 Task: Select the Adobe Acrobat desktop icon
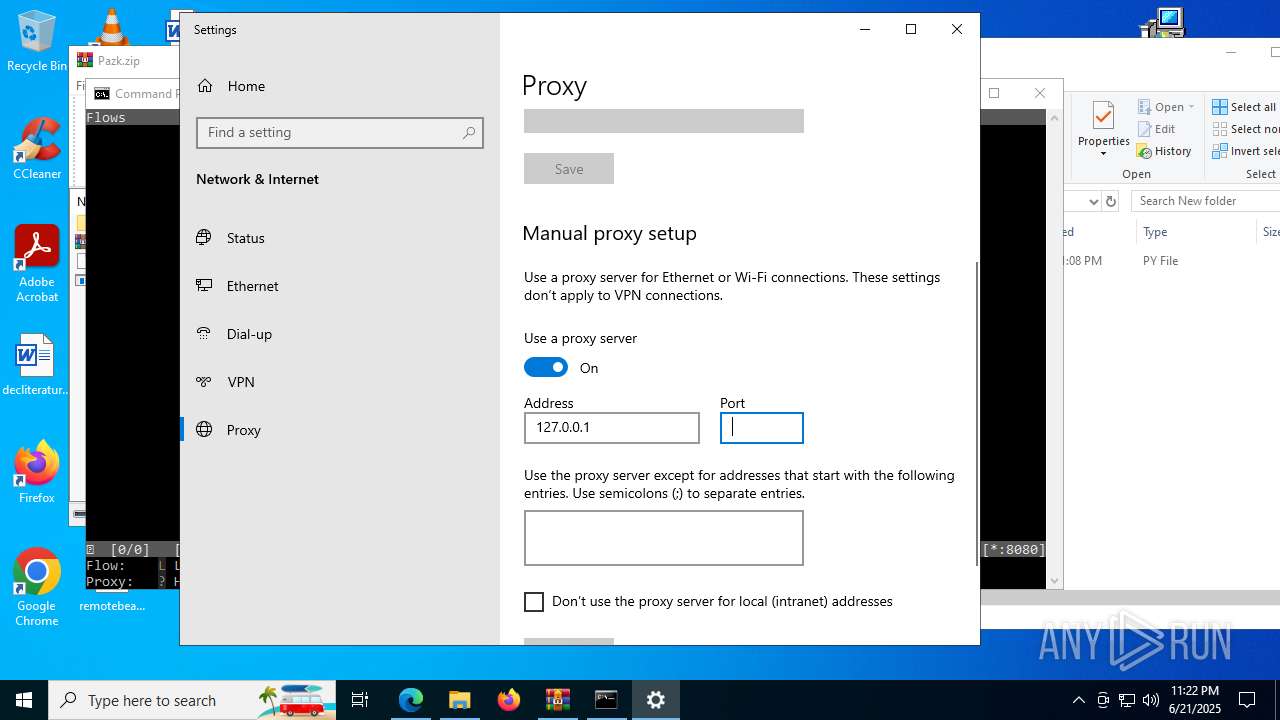pos(37,264)
